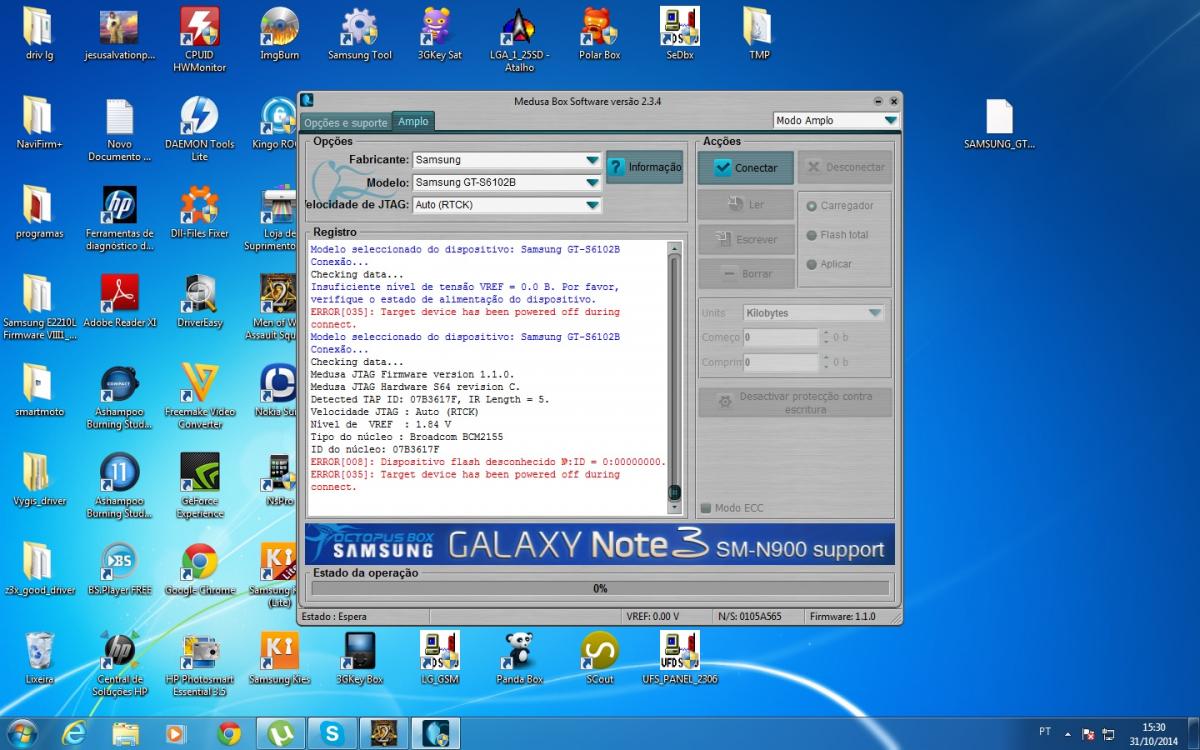Open UFS_PANEL_2306 desktop shortcut
The image size is (1200, 750).
coord(679,659)
